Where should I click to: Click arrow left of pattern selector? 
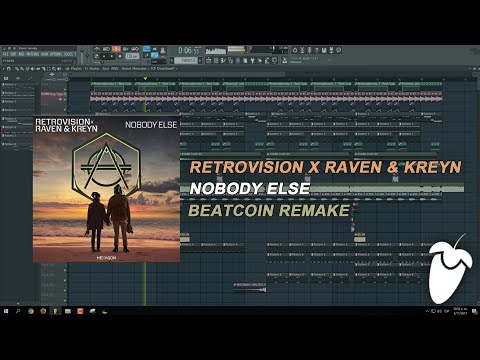click(x=172, y=60)
